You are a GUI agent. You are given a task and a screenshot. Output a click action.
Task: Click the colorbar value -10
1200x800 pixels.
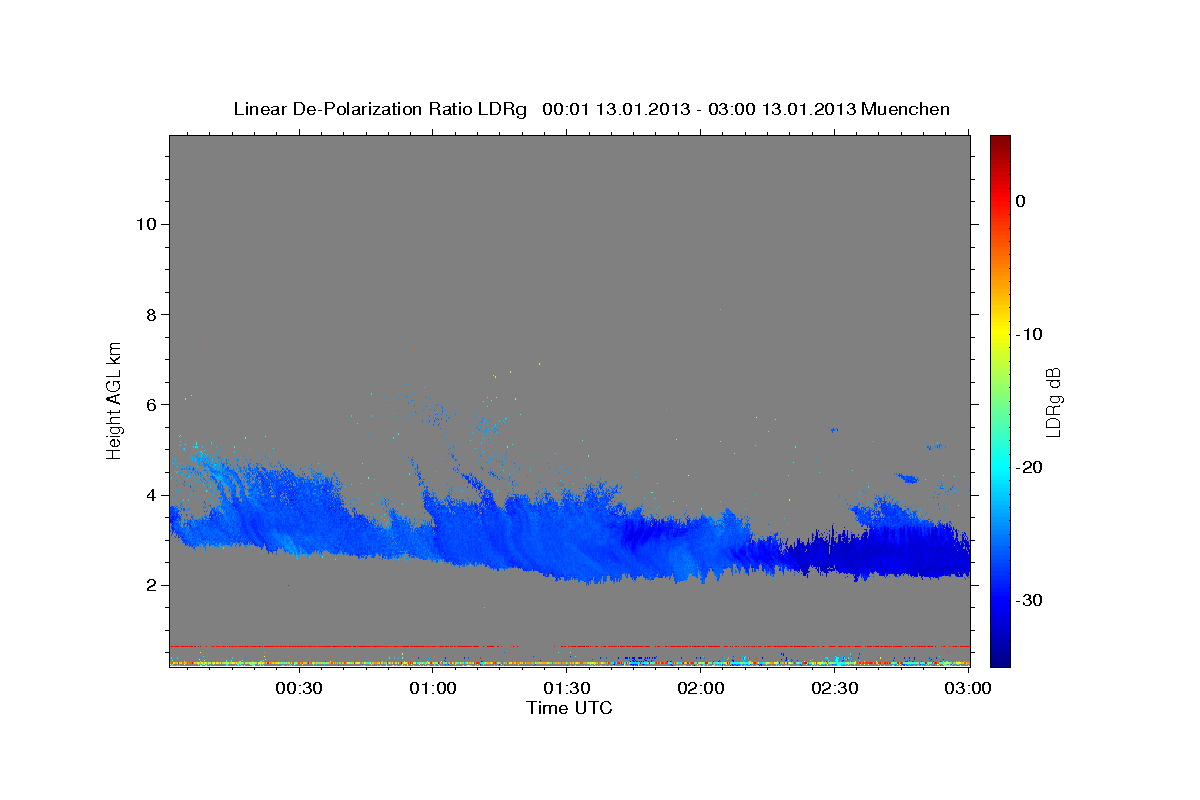(1029, 334)
